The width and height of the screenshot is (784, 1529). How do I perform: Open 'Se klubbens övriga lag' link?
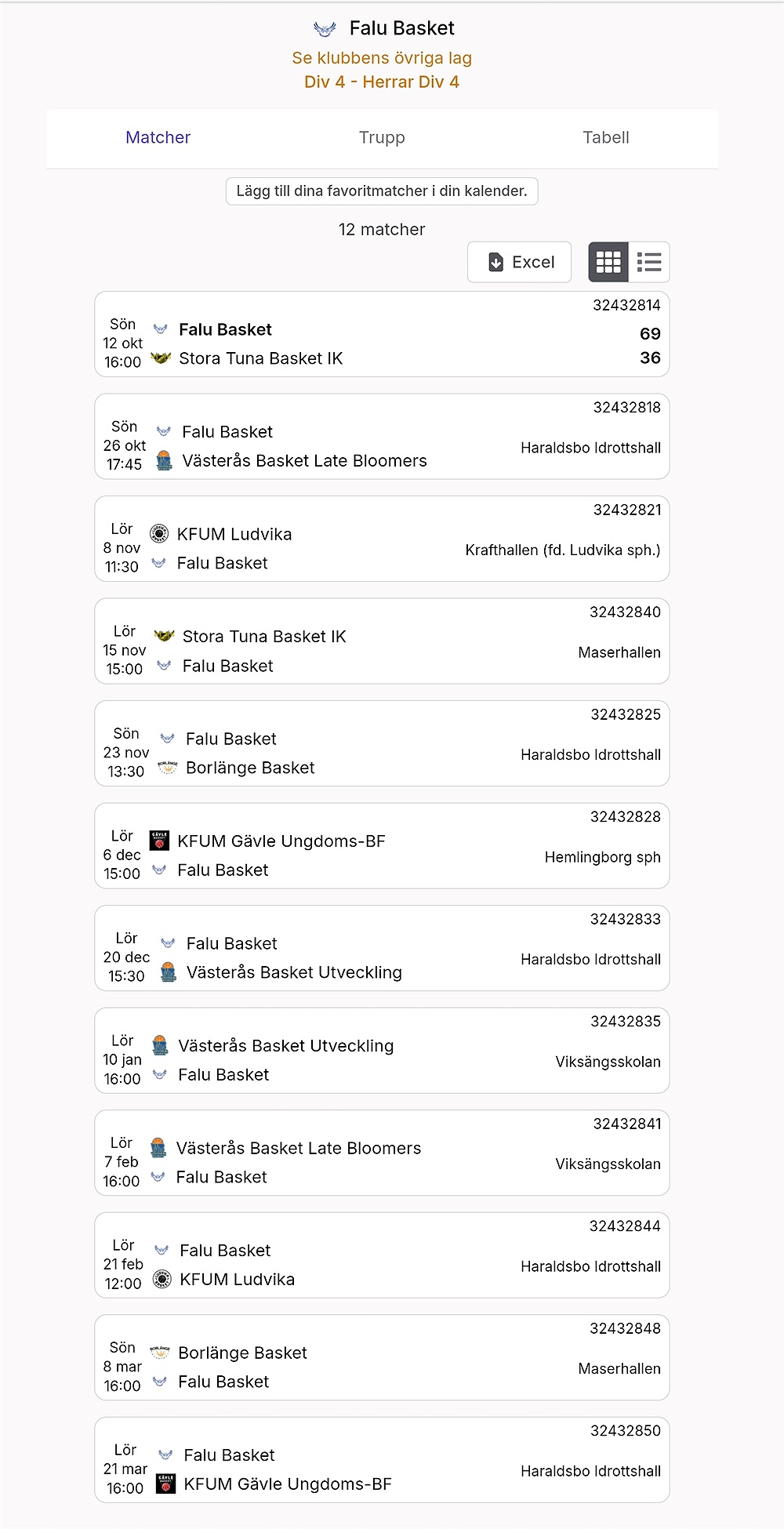(382, 58)
